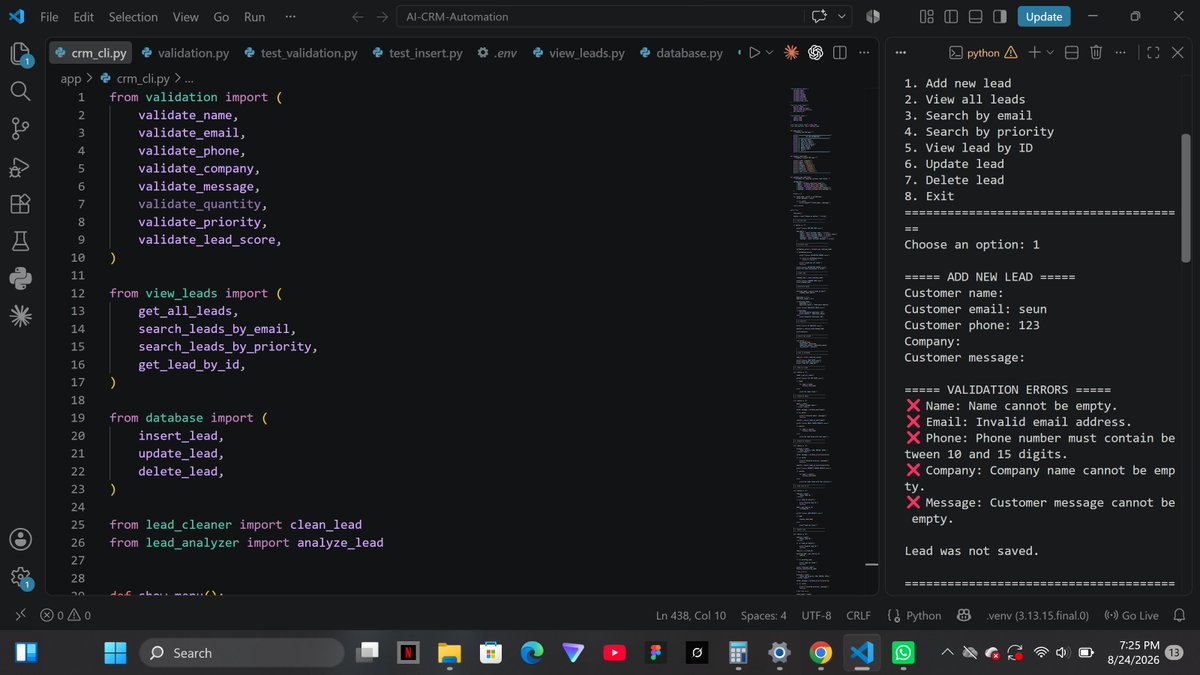Open the Edit menu
Image resolution: width=1200 pixels, height=675 pixels.
tap(84, 17)
